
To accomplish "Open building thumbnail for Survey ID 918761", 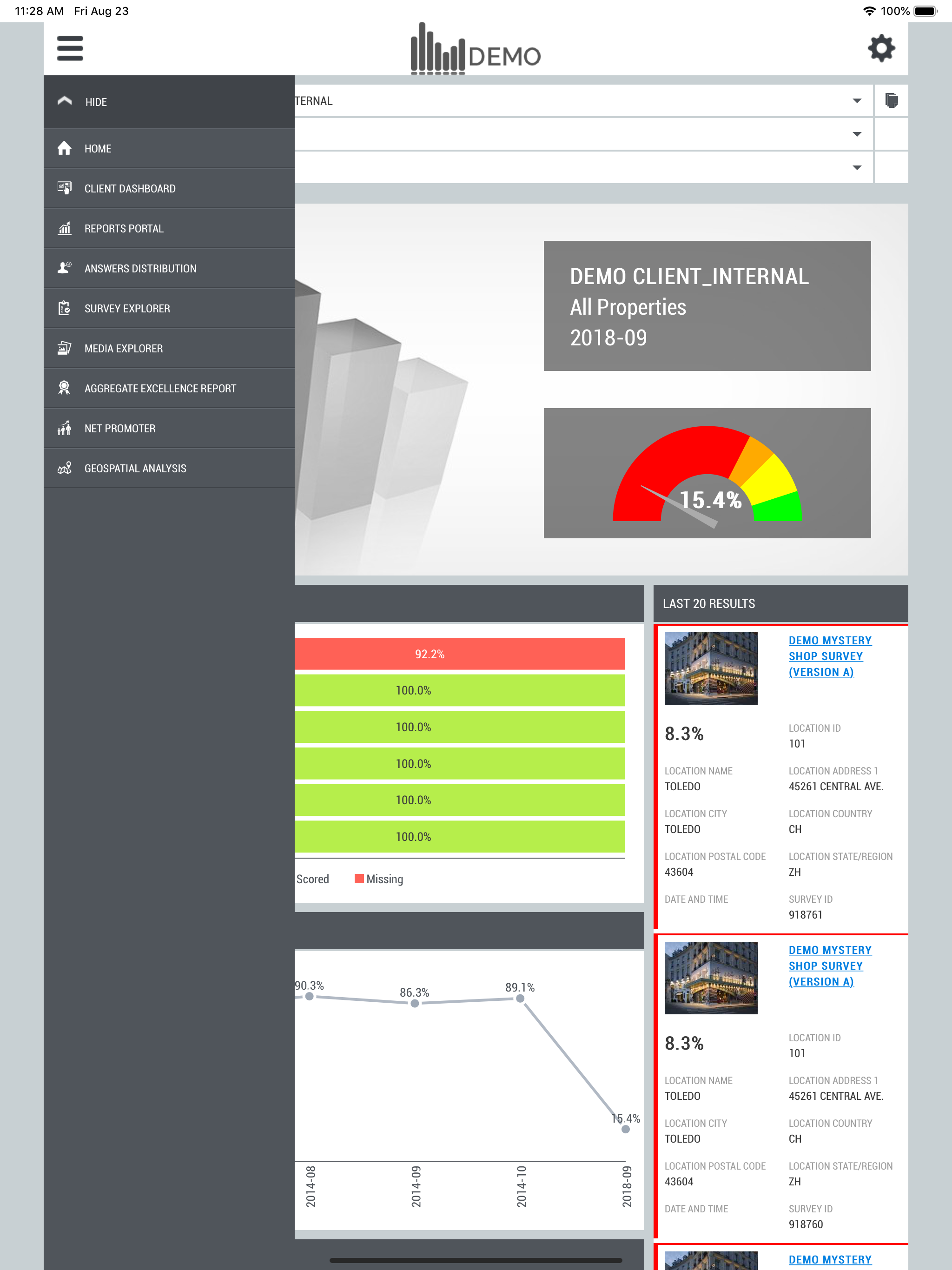I will 711,668.
